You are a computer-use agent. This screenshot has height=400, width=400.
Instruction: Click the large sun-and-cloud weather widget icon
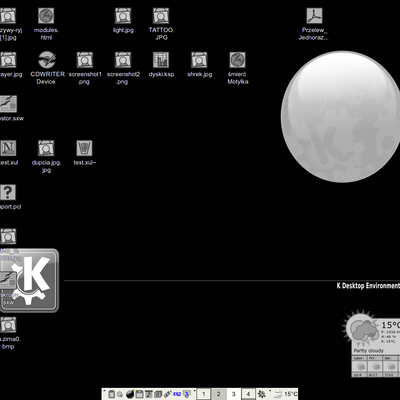coord(360,329)
